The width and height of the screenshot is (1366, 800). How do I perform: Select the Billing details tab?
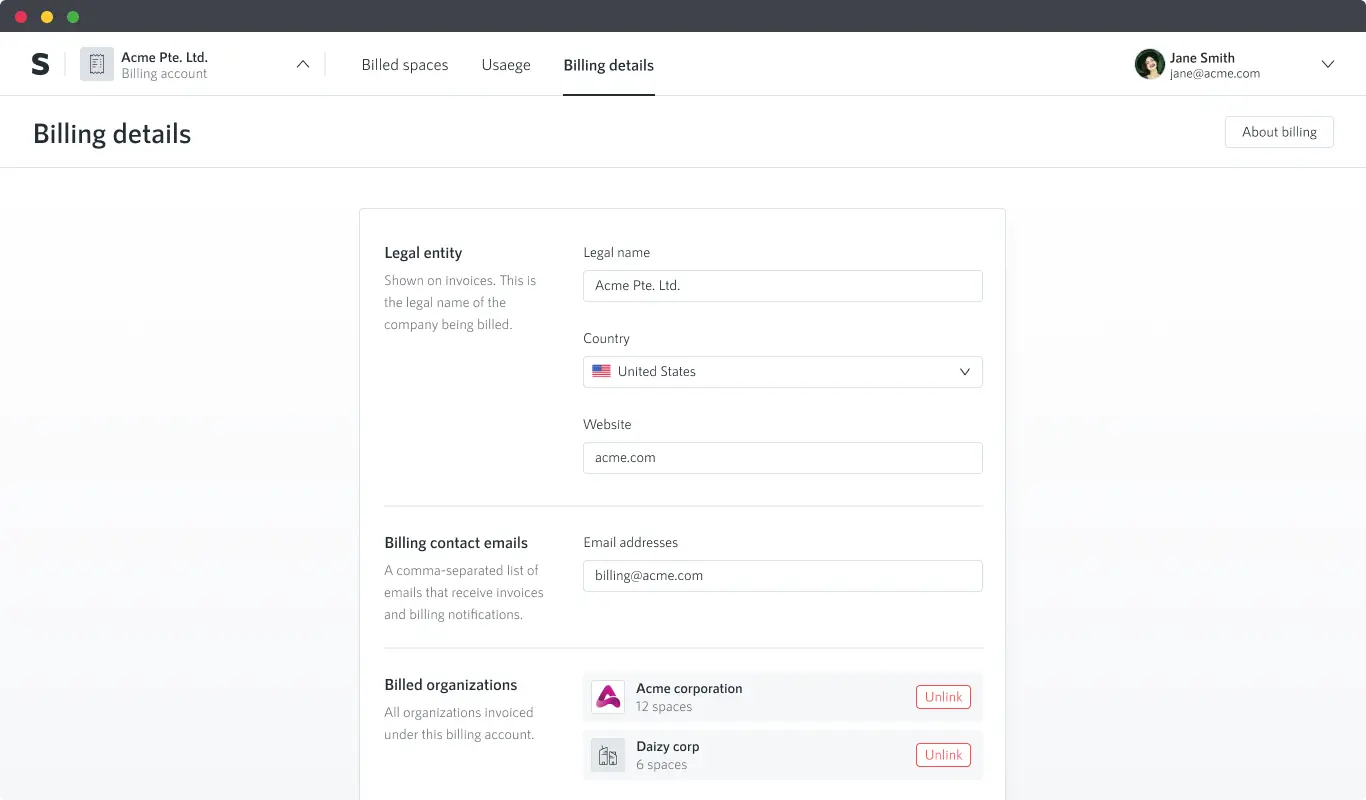pyautogui.click(x=609, y=65)
